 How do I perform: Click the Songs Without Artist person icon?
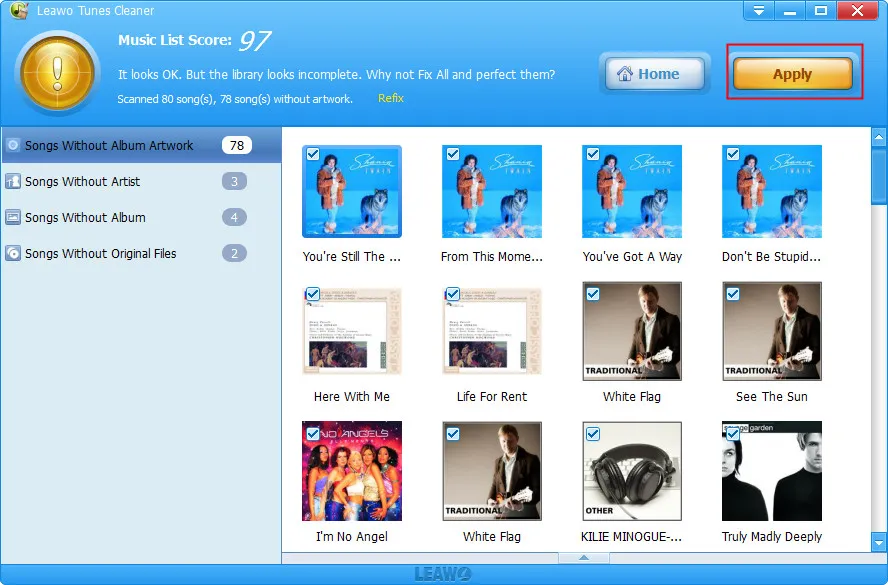pyautogui.click(x=13, y=181)
